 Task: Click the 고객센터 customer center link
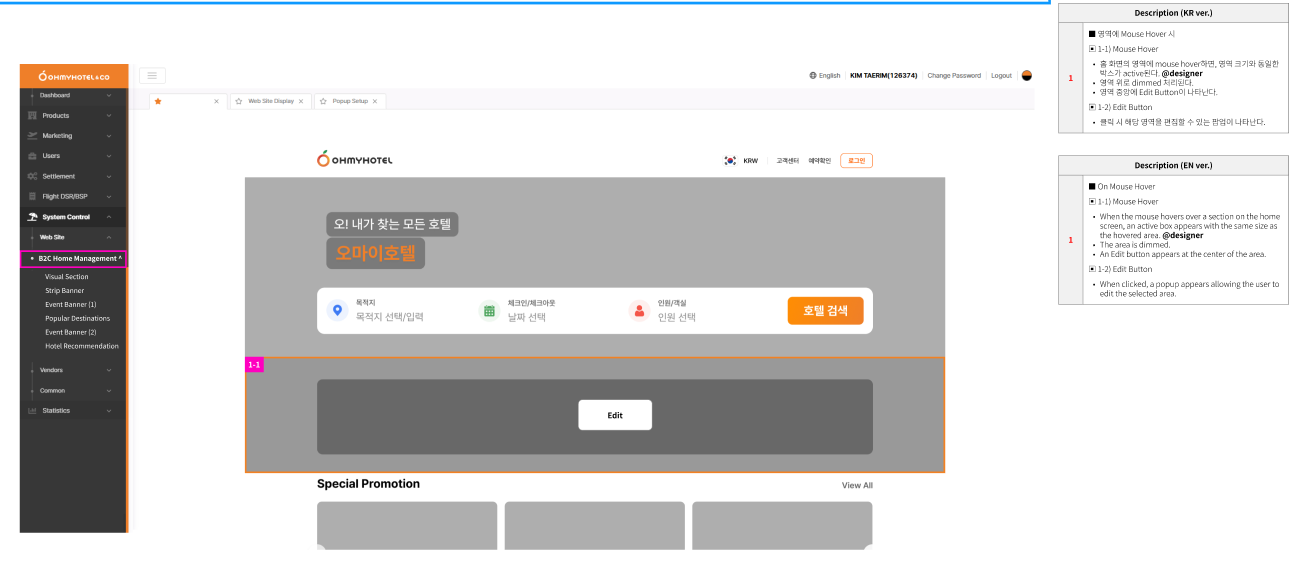click(x=788, y=160)
